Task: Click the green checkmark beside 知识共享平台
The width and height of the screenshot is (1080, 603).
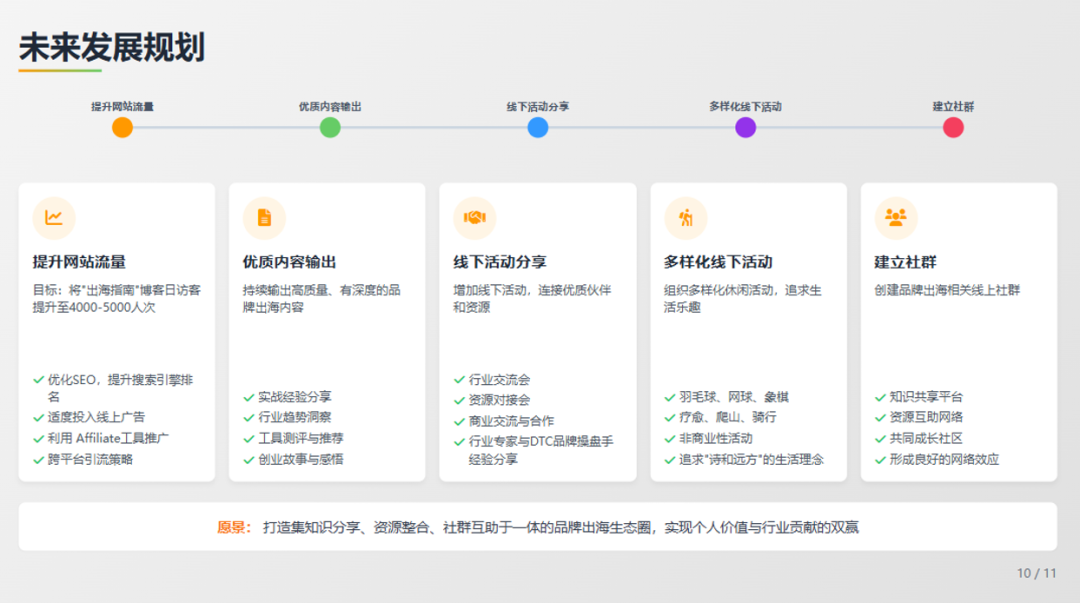Action: point(880,398)
